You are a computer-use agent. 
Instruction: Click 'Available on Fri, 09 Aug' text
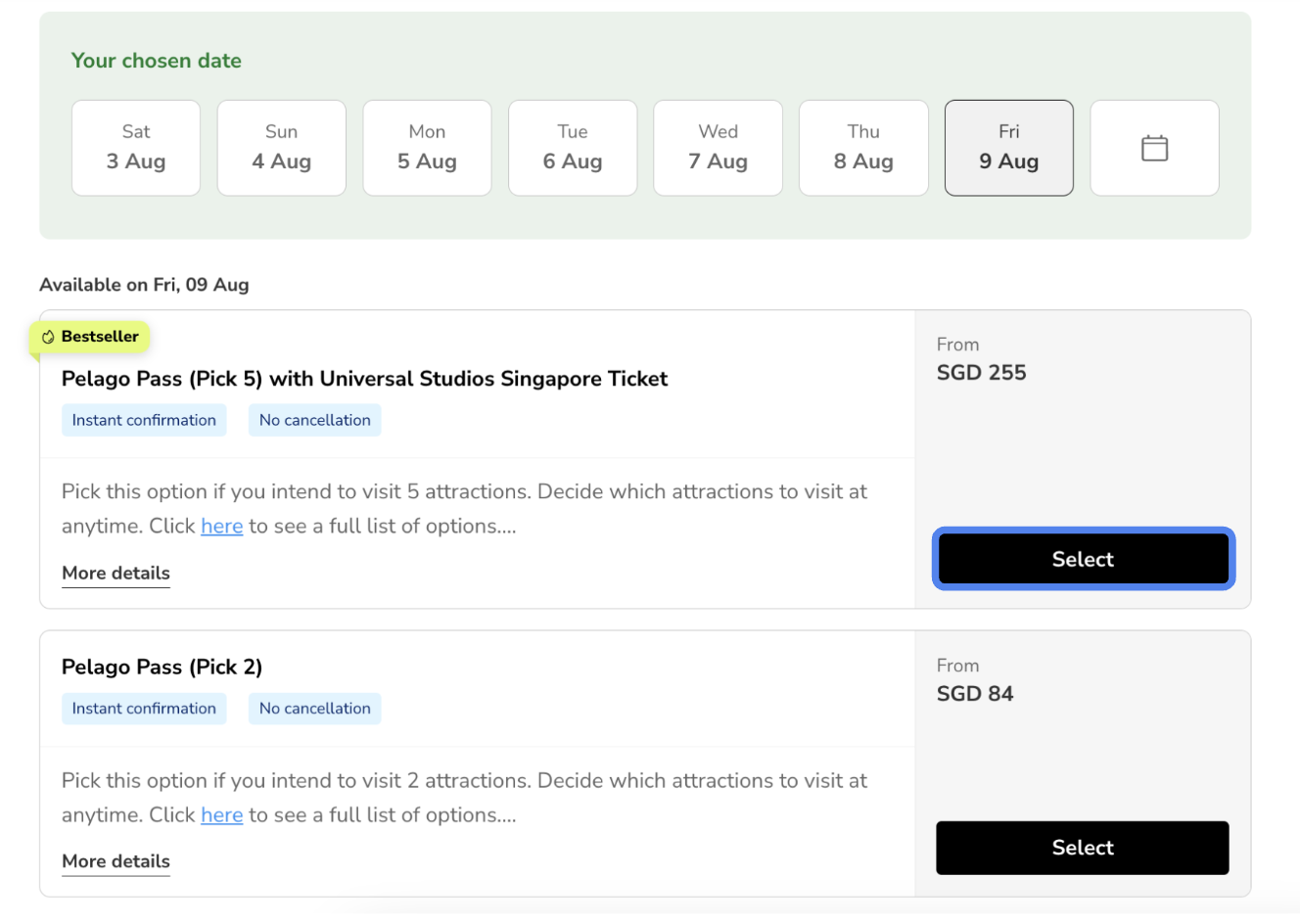(144, 285)
